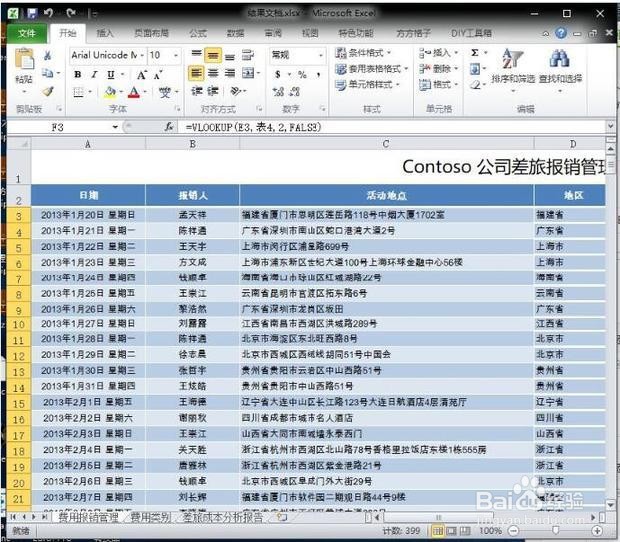
Task: Click Merge and Center icon
Action: 248,73
